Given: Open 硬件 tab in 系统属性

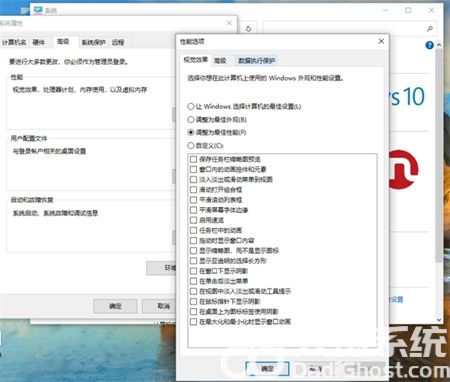Looking at the screenshot, I should pyautogui.click(x=38, y=42).
